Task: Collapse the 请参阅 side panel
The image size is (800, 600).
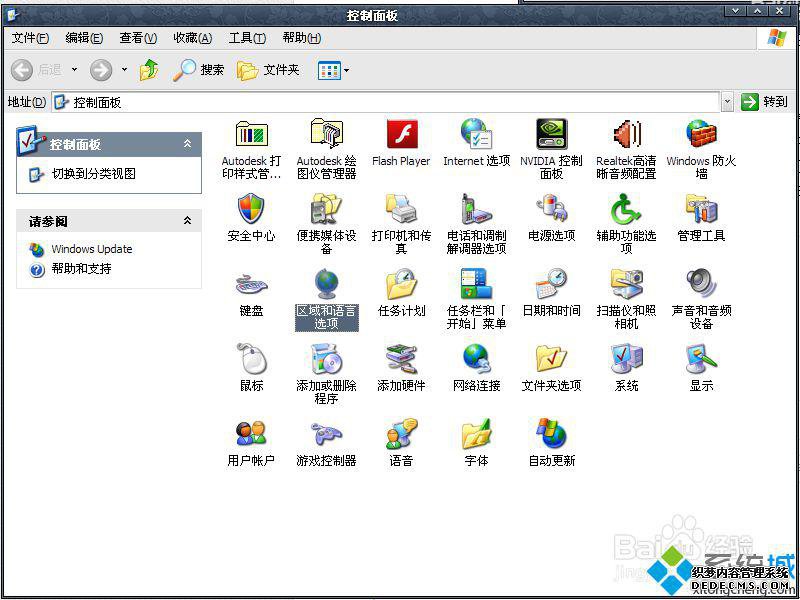Action: [187, 221]
